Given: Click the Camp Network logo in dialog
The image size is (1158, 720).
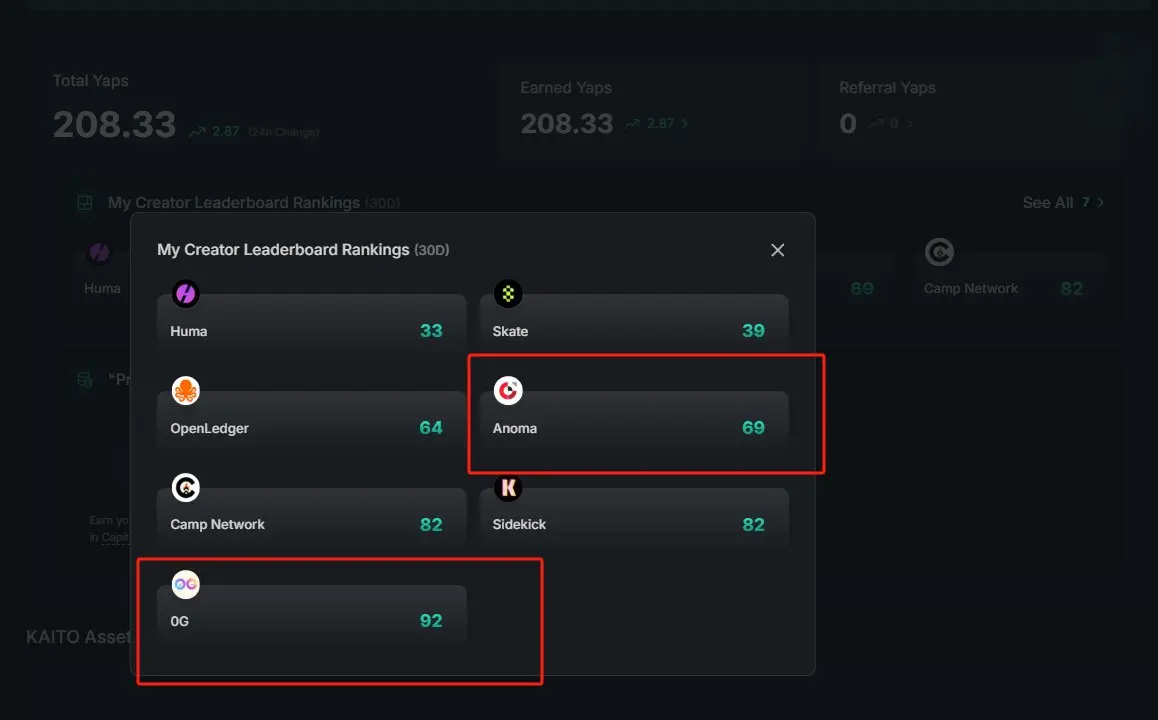Looking at the screenshot, I should (x=185, y=487).
